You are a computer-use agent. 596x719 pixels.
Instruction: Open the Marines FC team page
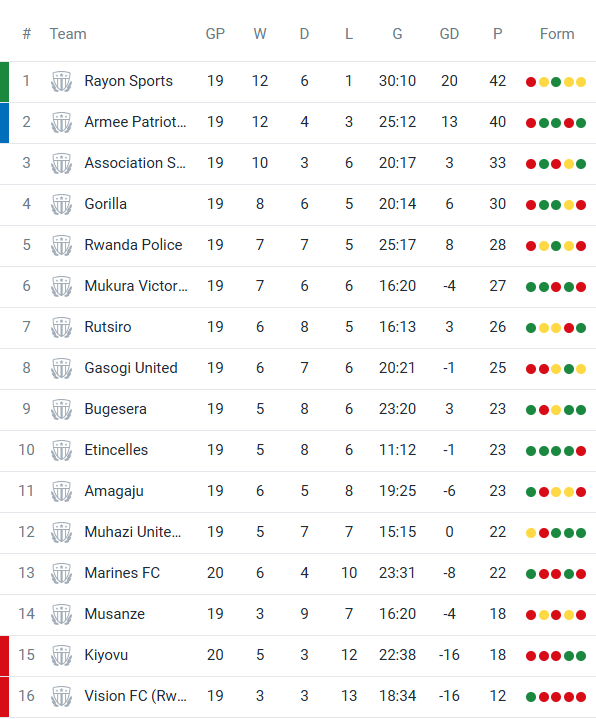coord(122,573)
